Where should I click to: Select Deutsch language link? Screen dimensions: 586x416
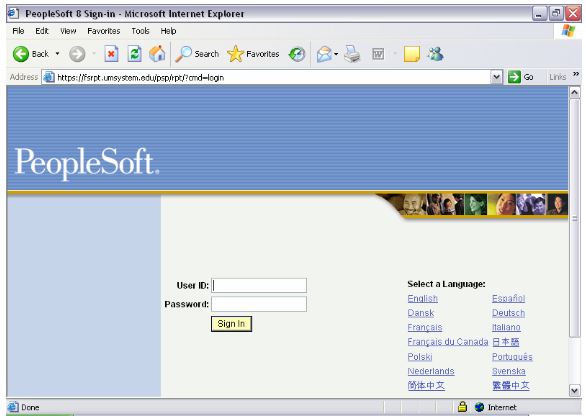(509, 313)
